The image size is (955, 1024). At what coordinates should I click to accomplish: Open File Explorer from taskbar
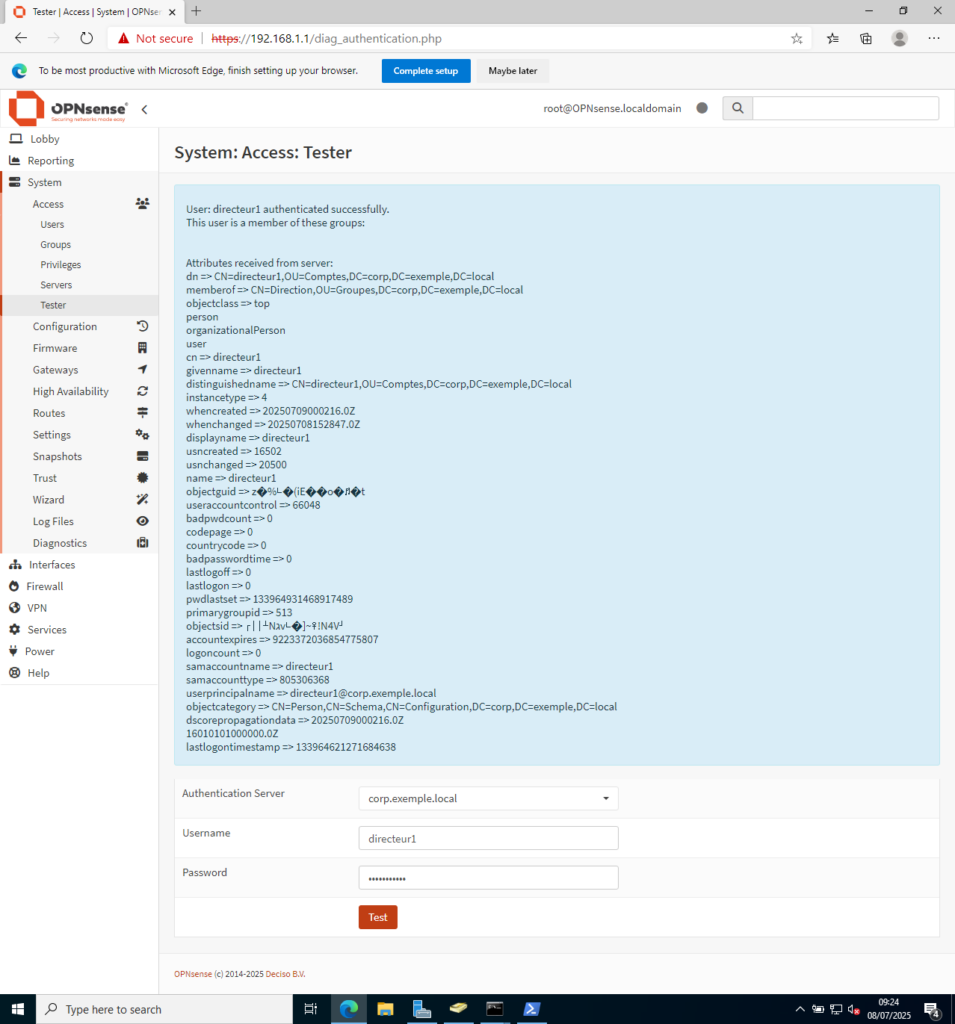(x=385, y=1009)
